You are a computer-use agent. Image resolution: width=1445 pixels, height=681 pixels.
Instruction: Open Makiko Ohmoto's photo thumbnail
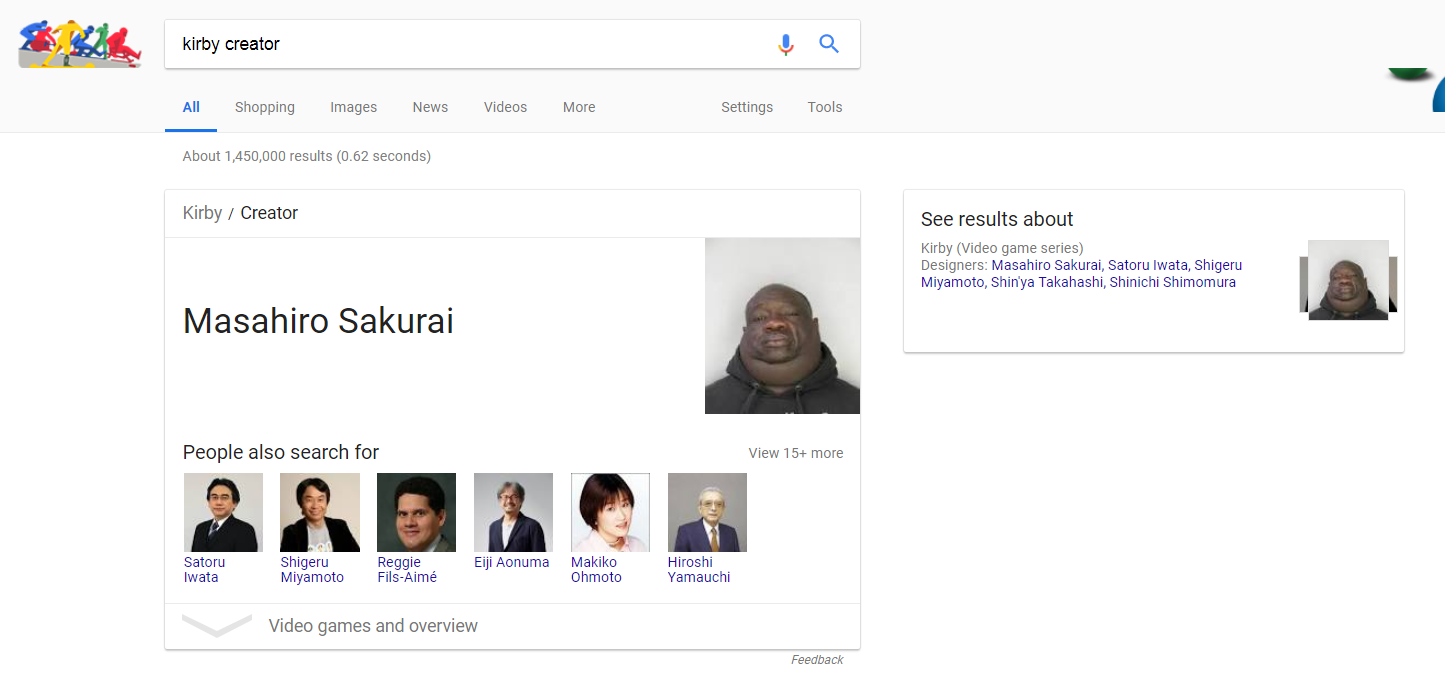[x=610, y=512]
